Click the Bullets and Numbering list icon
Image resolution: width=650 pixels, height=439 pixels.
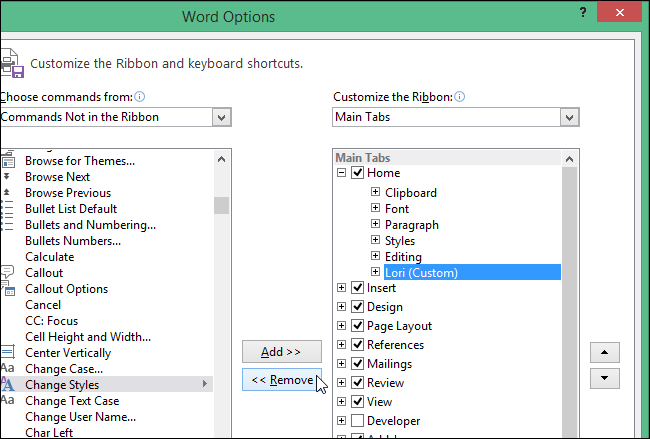(x=7, y=224)
